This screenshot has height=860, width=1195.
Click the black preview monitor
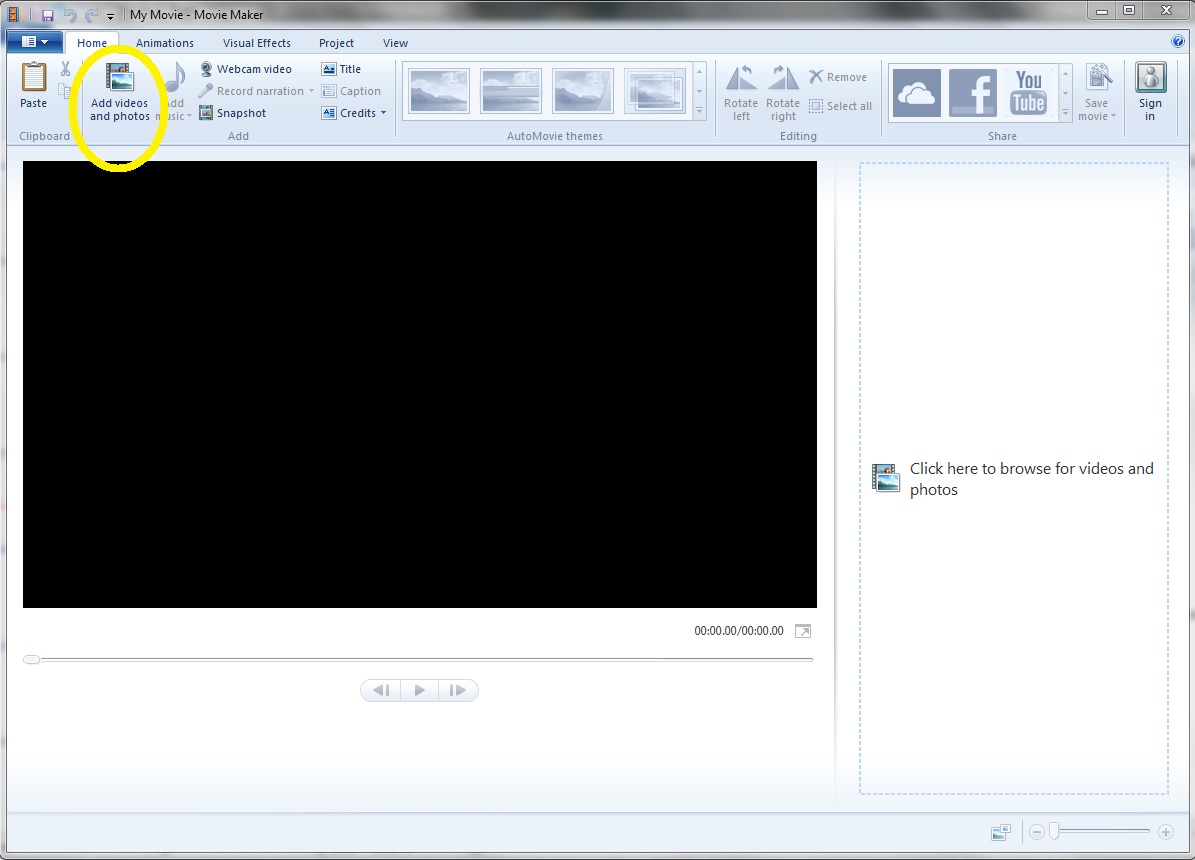pos(420,384)
